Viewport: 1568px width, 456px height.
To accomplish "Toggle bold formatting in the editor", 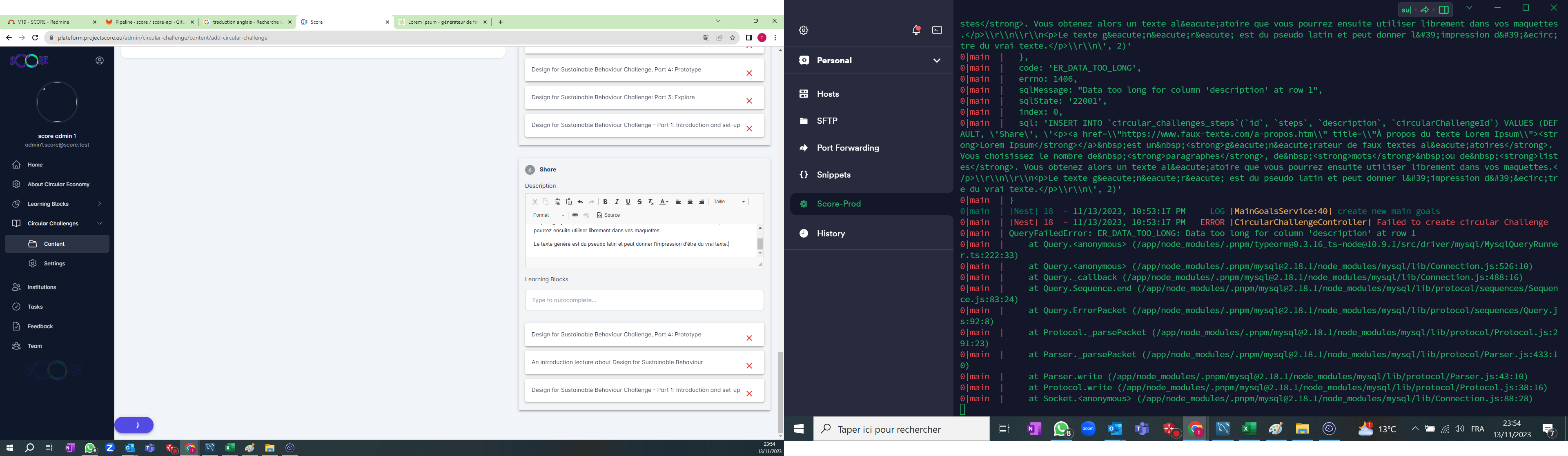I will [605, 202].
